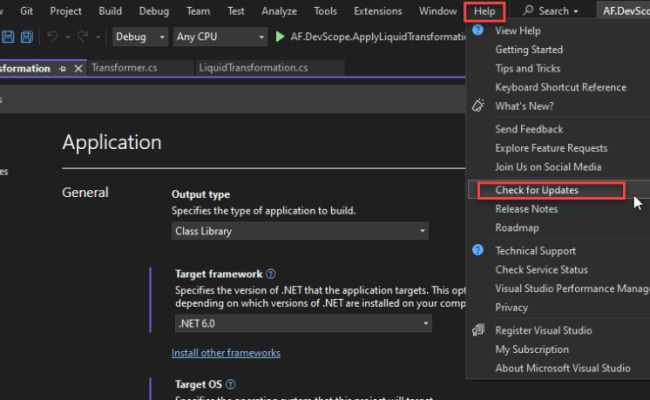Click the search magnifier icon
This screenshot has height=400, width=650.
coord(528,11)
